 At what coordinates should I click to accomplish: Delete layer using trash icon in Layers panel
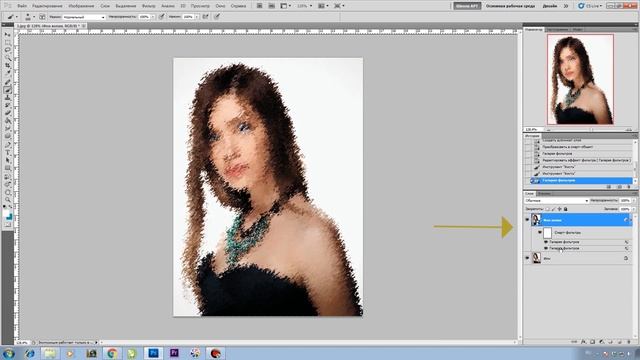click(x=629, y=342)
